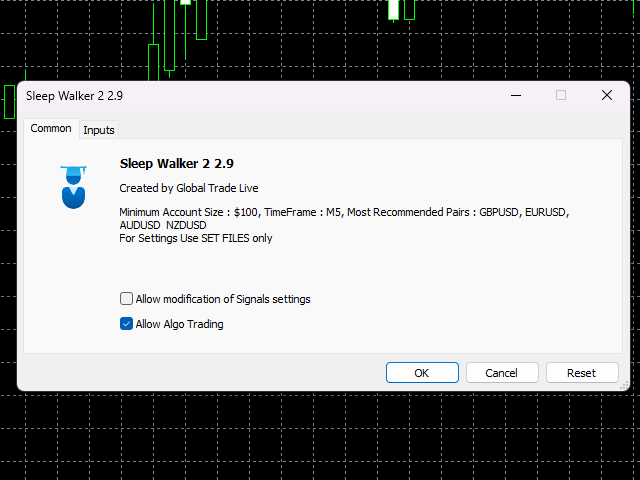Select the Common tab
This screenshot has height=480, width=640.
(51, 129)
